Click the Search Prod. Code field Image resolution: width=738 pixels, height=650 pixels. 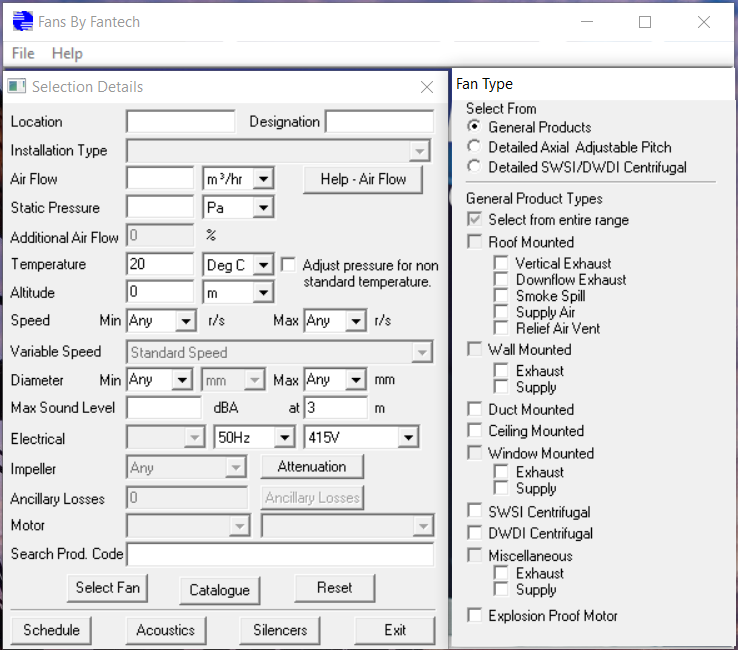[x=280, y=554]
